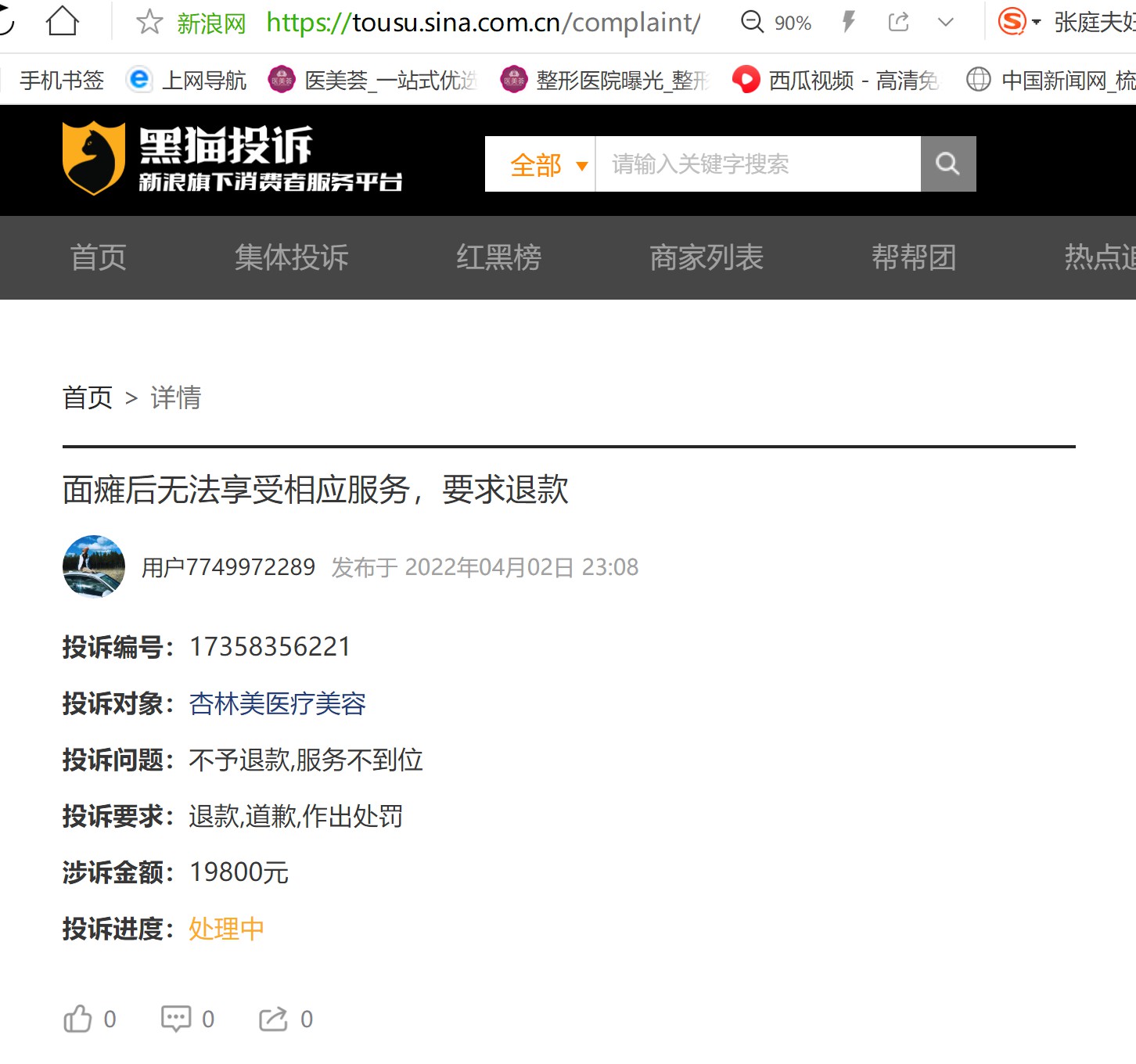The image size is (1136, 1064).
Task: Go to the 首页 navigation tab
Action: point(99,257)
